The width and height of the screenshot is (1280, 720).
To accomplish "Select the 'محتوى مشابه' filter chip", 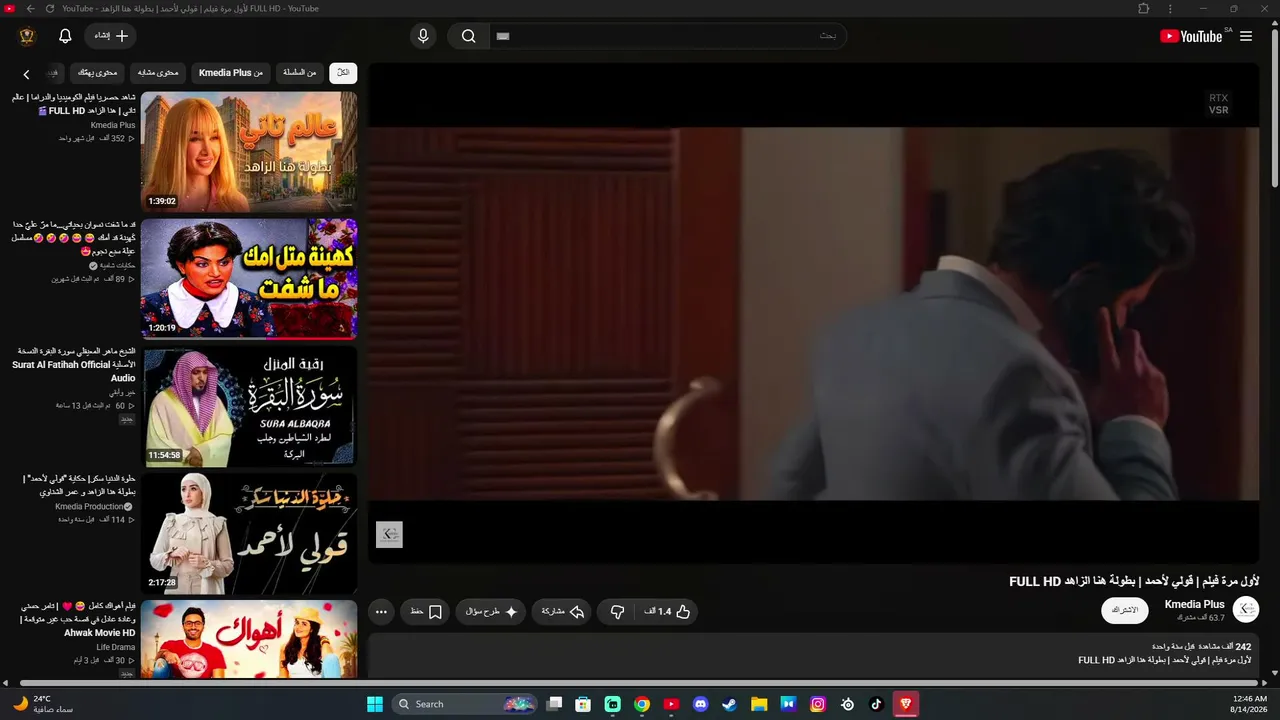I will 158,73.
